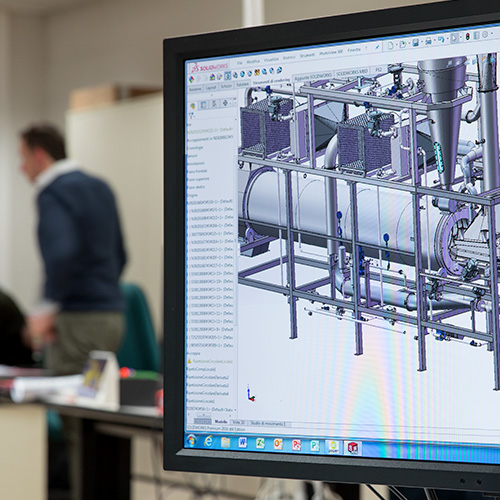Viewport: 500px width, 500px height.
Task: Open Excel from the Windows taskbar
Action: (260, 443)
